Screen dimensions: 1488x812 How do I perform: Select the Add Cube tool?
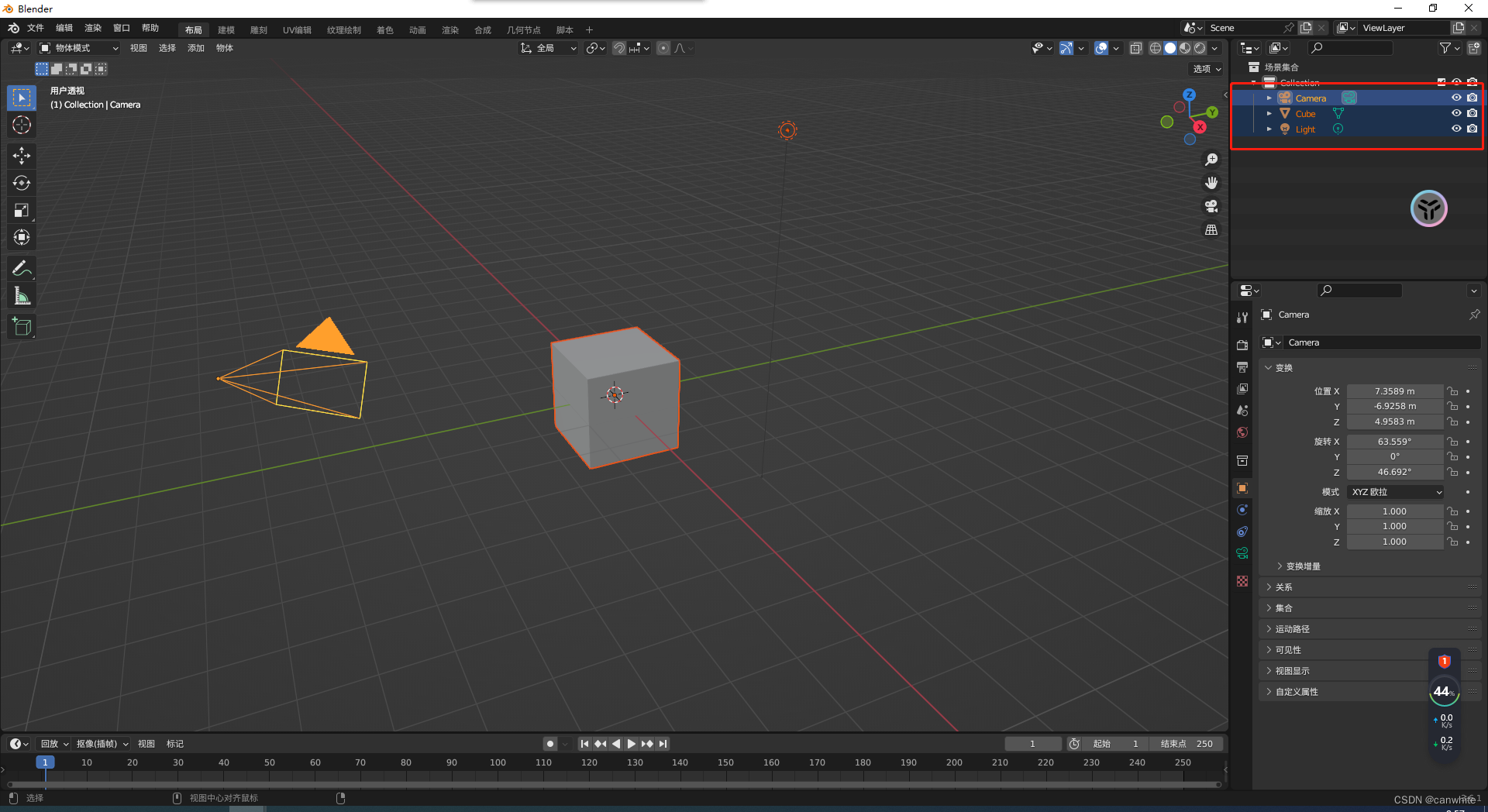click(x=22, y=327)
